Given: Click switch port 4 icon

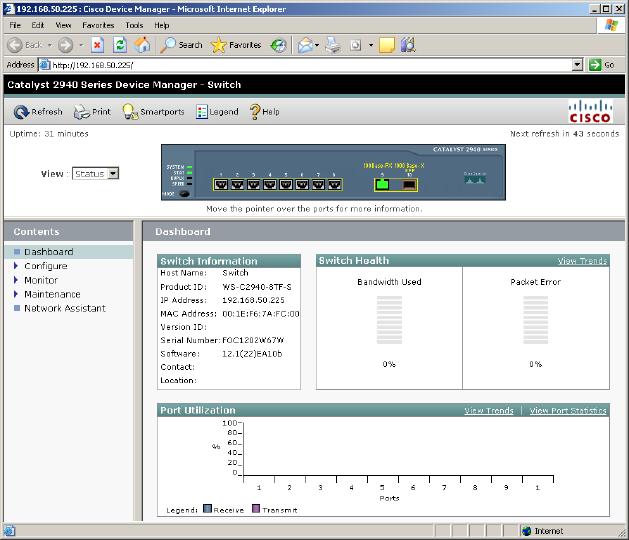Looking at the screenshot, I should [x=270, y=185].
